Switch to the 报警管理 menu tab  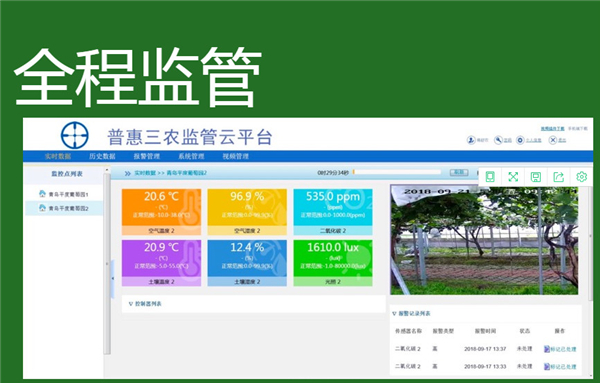tap(147, 156)
